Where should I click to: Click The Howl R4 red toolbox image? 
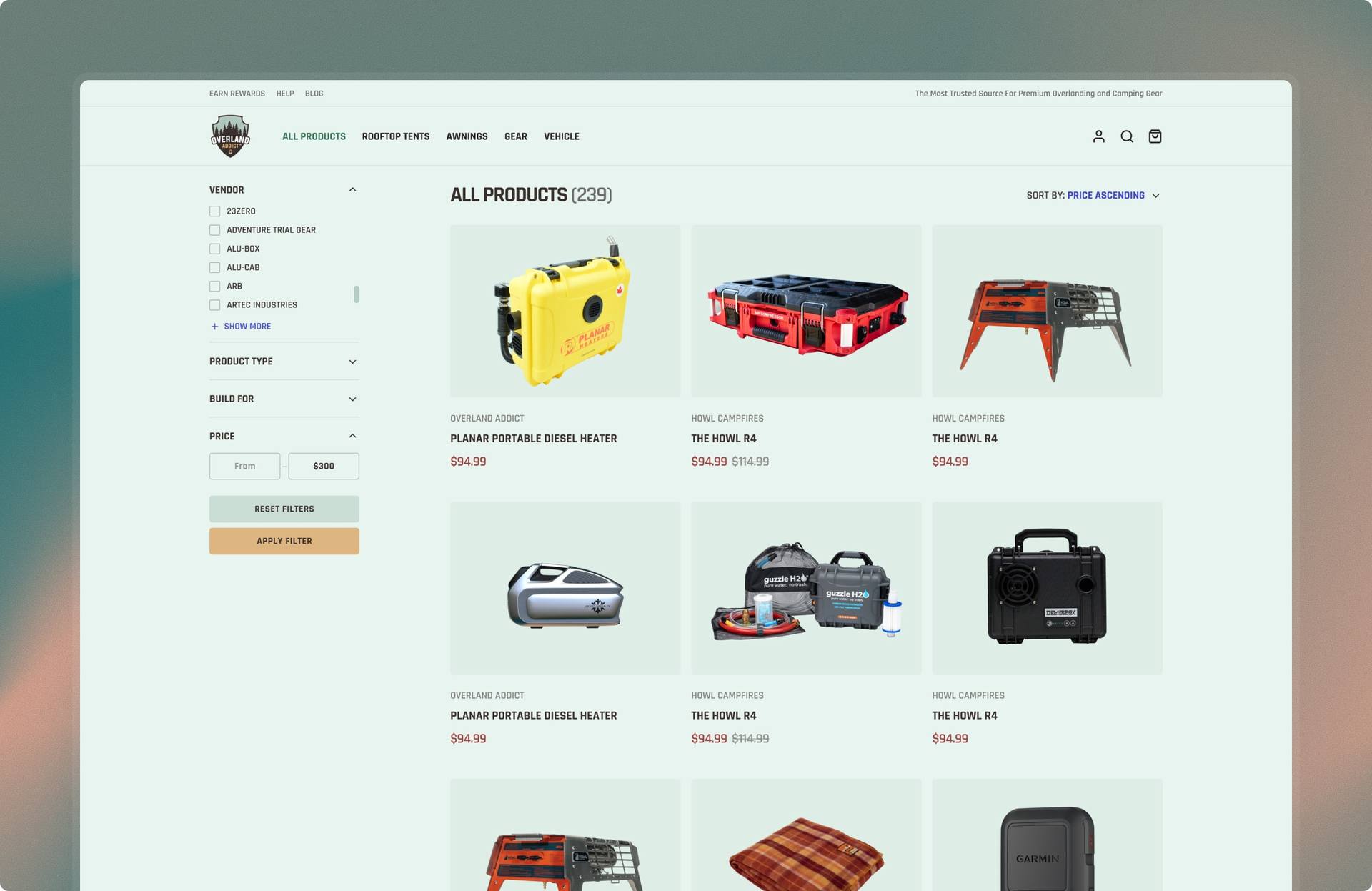pyautogui.click(x=806, y=311)
